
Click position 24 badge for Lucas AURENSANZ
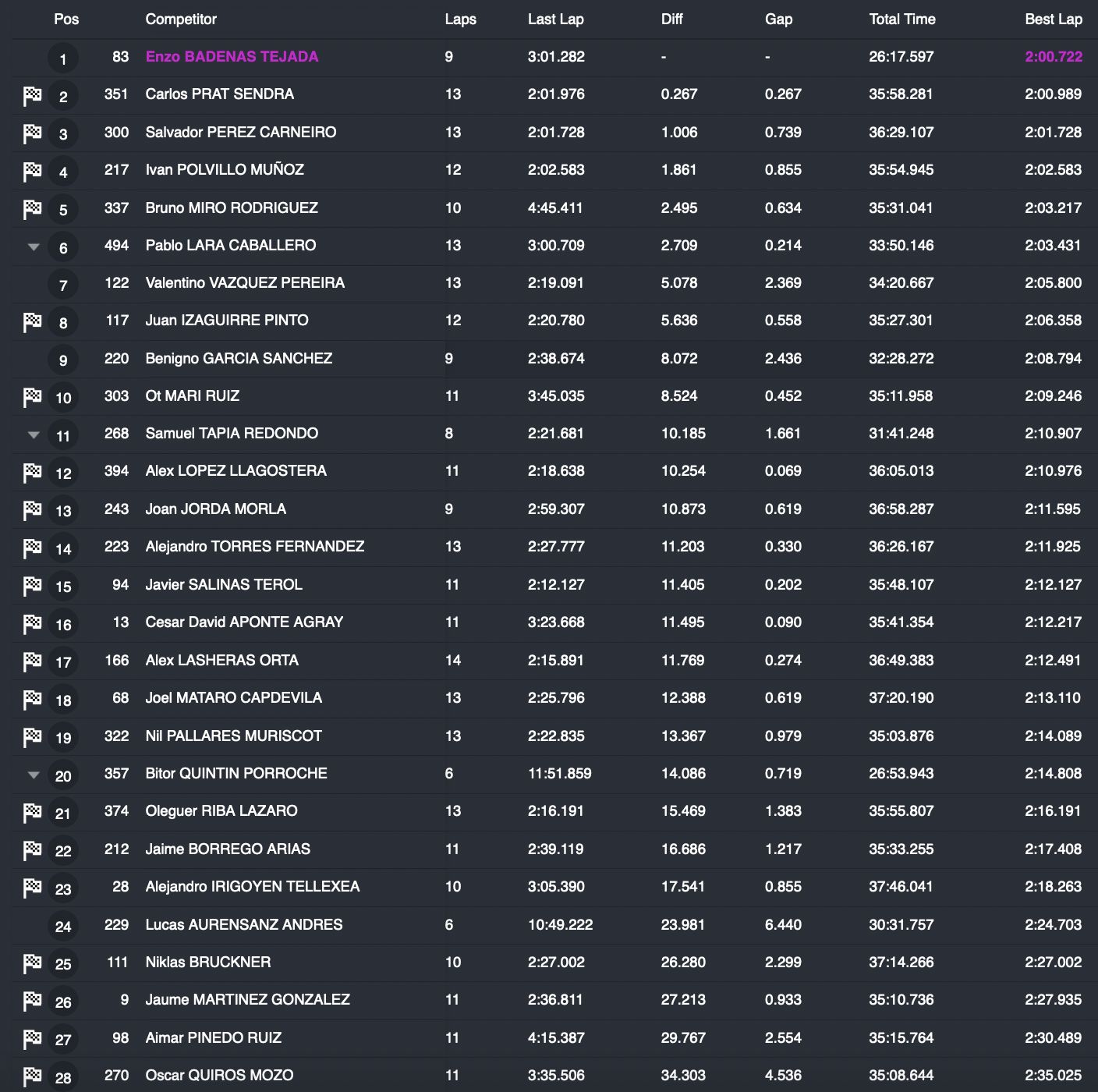tap(63, 926)
